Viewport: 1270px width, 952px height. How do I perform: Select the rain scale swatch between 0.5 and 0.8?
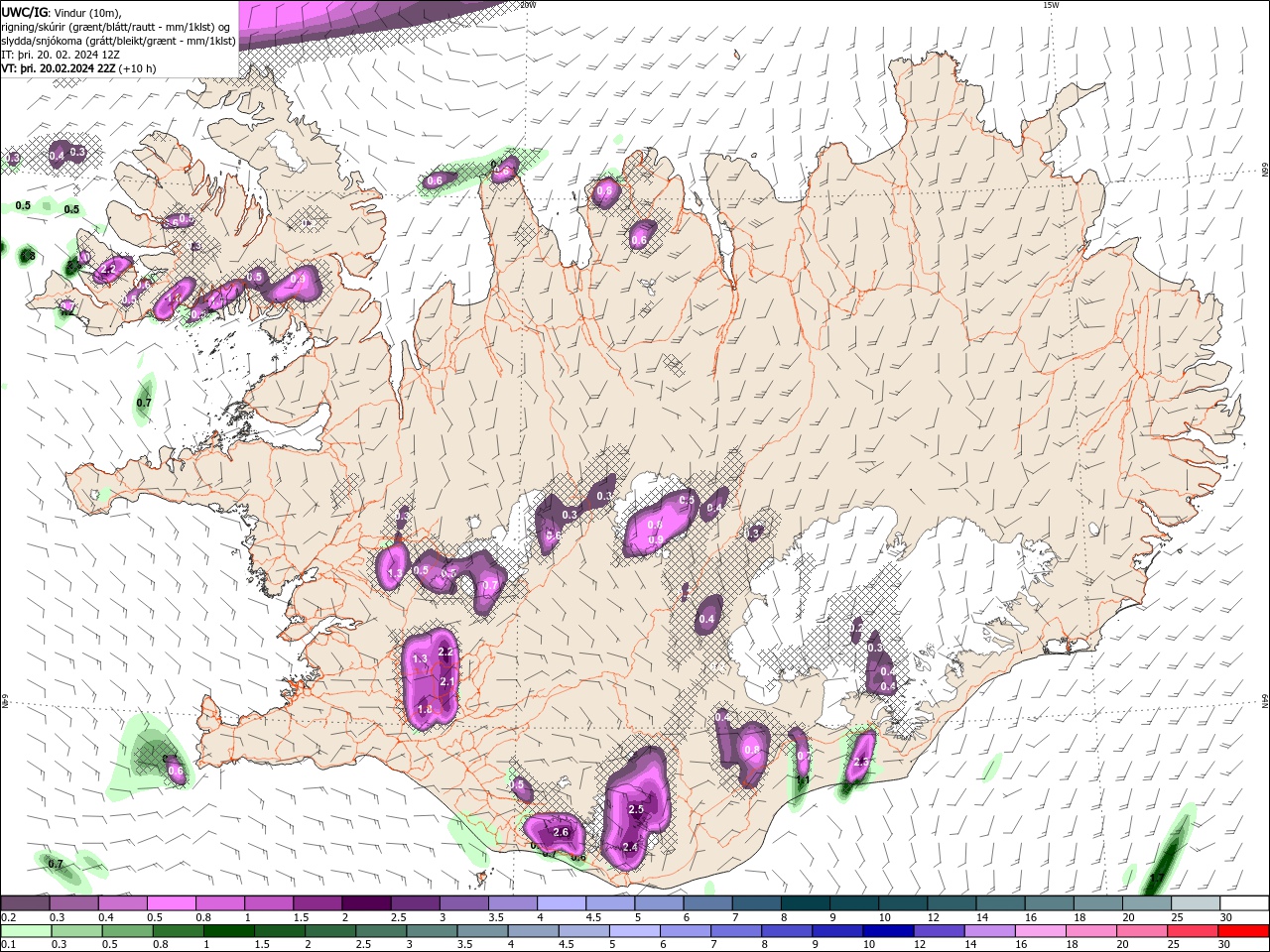click(x=128, y=931)
